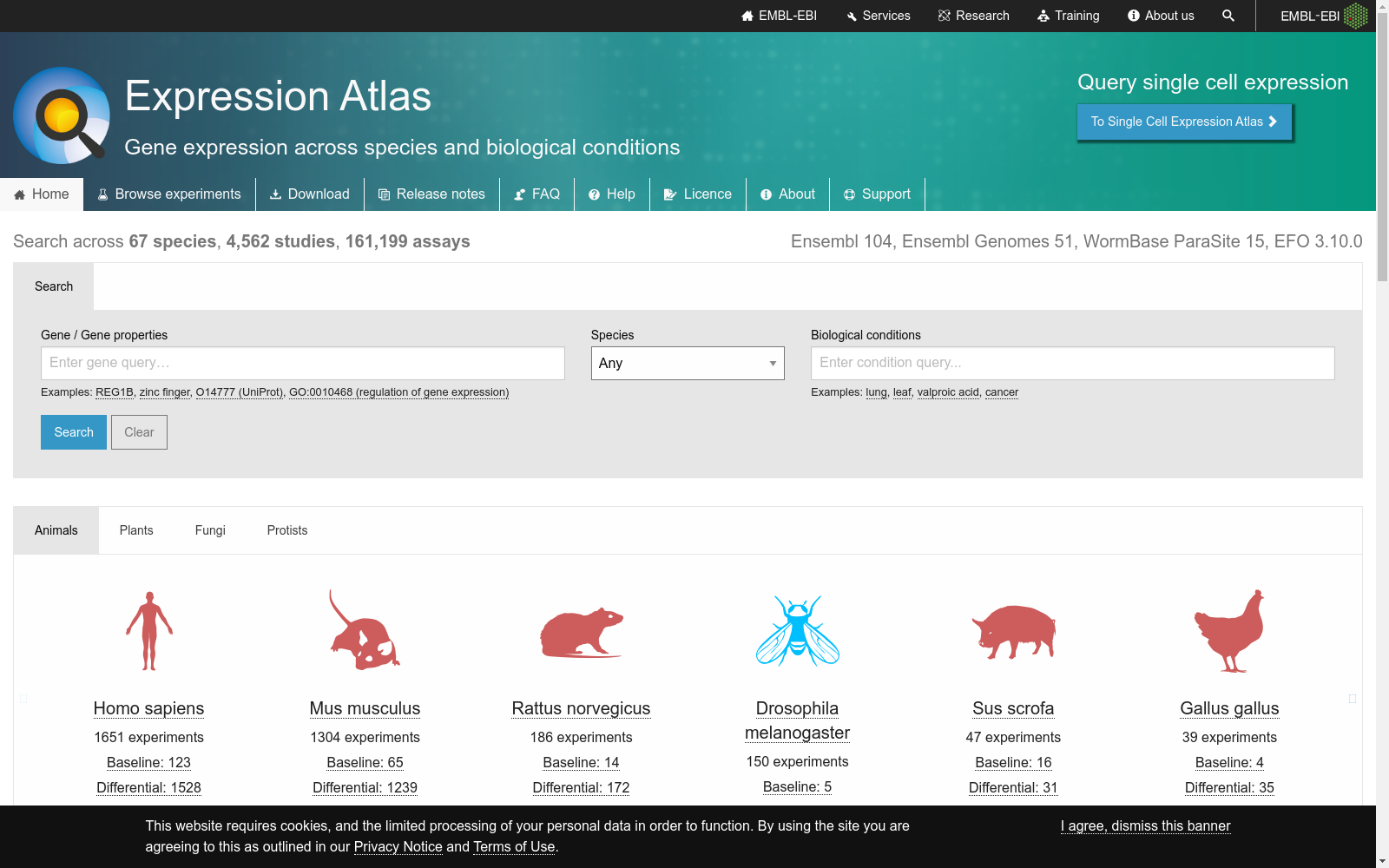Open Mus musculus Baseline: 65
Viewport: 1389px width, 868px height.
point(365,762)
